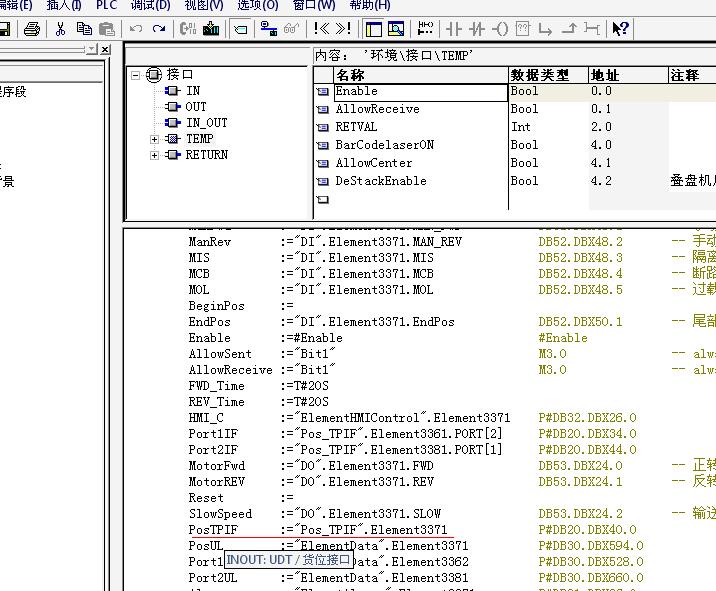Expand the RETURN interface node

click(155, 155)
